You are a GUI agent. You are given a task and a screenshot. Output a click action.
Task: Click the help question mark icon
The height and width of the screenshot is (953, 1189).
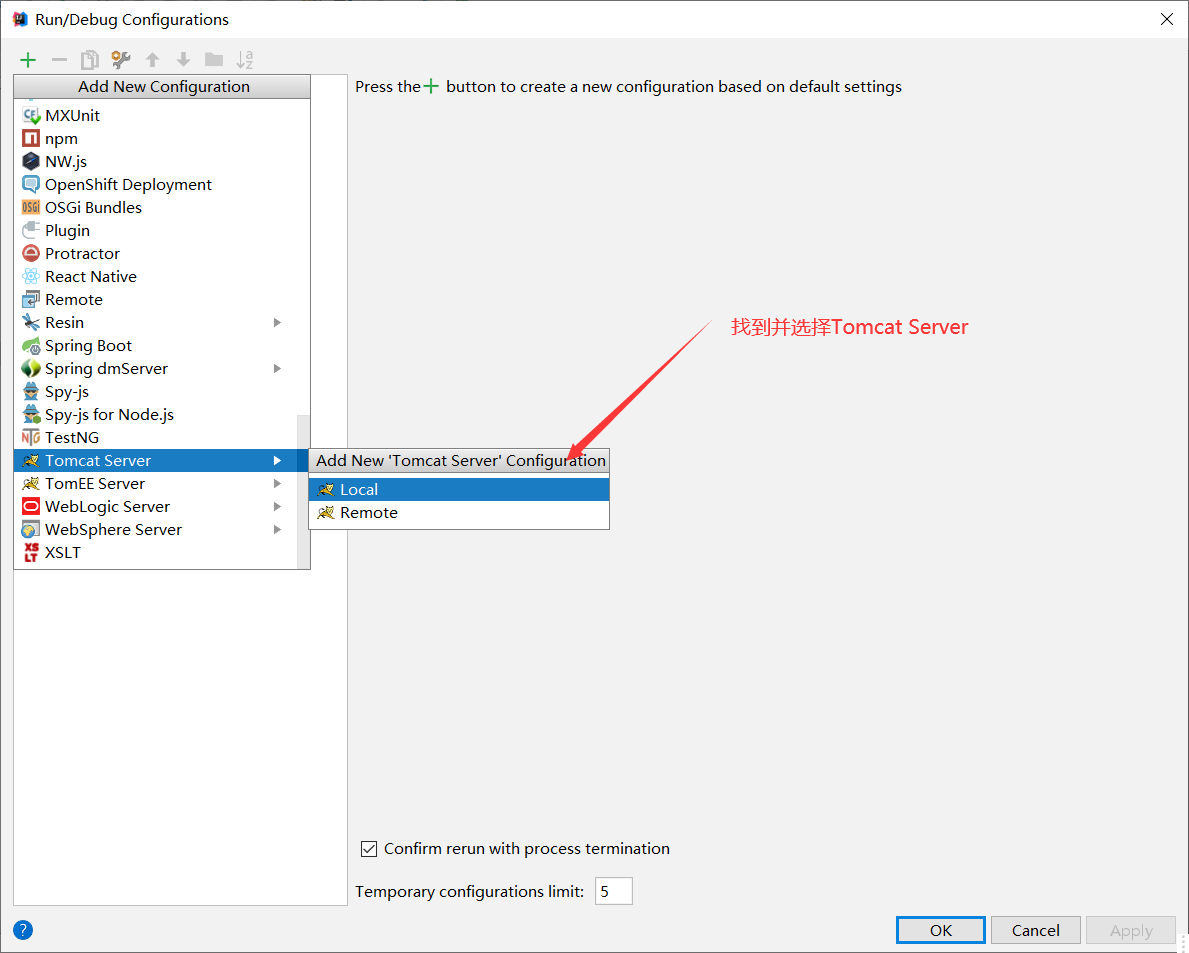(23, 930)
